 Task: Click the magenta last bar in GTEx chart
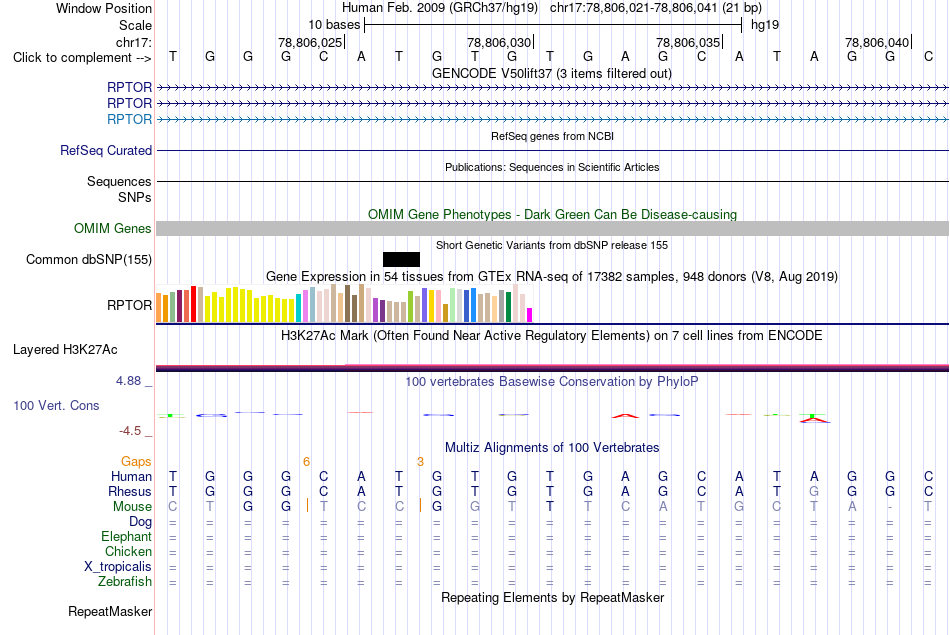529,315
